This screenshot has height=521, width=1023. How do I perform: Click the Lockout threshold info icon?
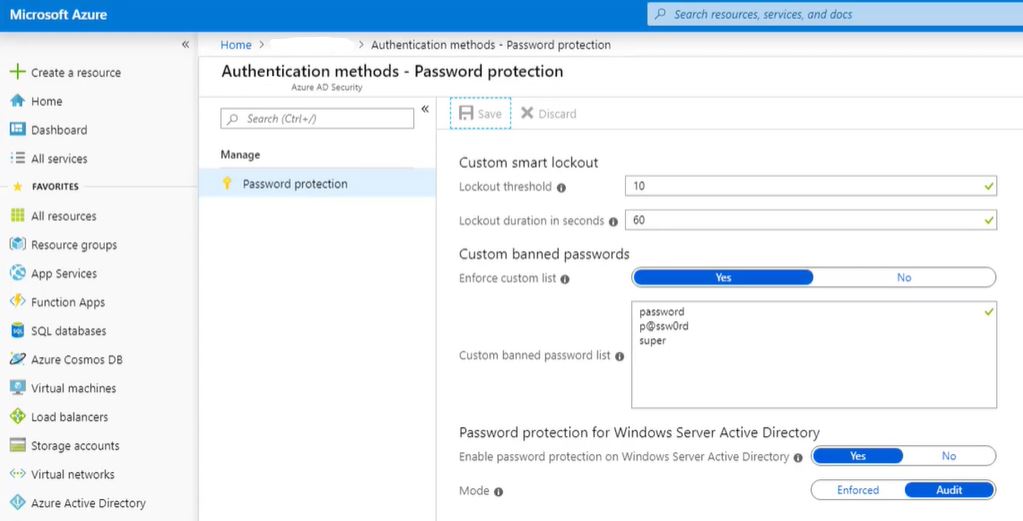[x=561, y=187]
